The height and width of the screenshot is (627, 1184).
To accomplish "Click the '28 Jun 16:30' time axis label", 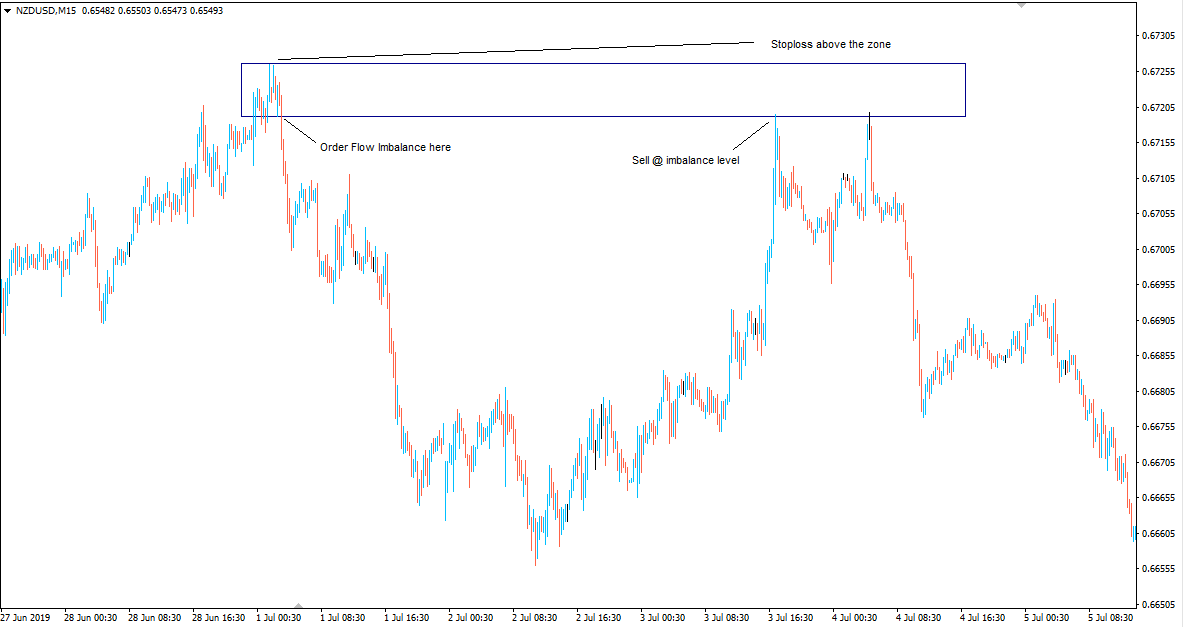I will tap(219, 618).
